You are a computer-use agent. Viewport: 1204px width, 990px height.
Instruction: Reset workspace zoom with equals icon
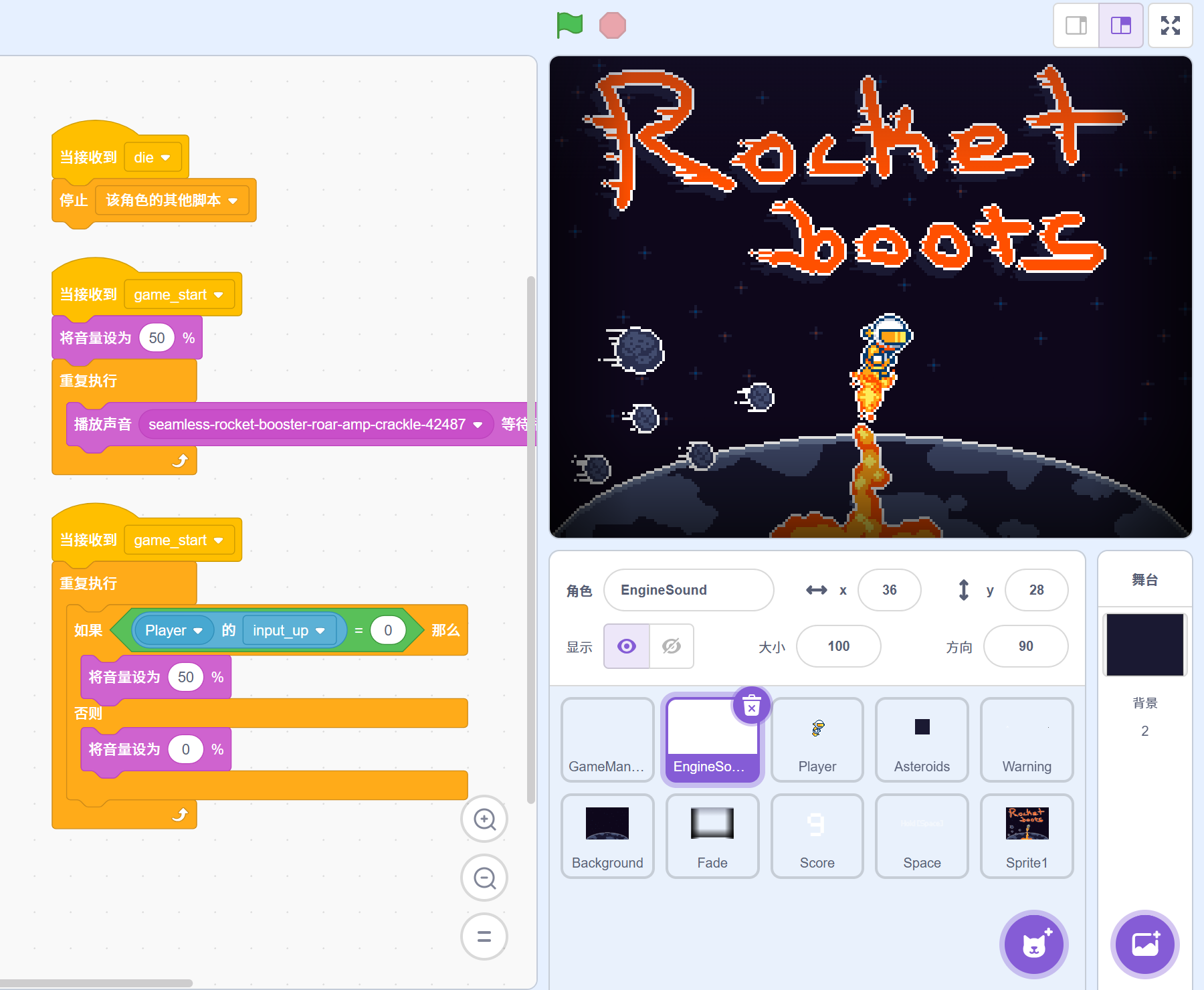coord(484,936)
